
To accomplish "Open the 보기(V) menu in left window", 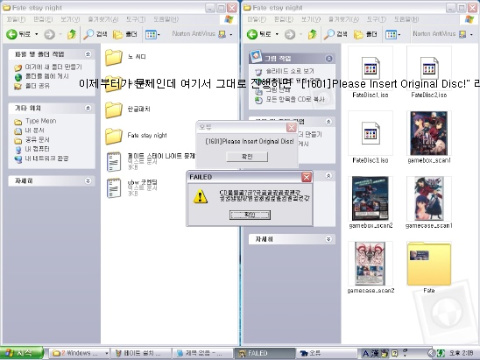I will tap(70, 19).
